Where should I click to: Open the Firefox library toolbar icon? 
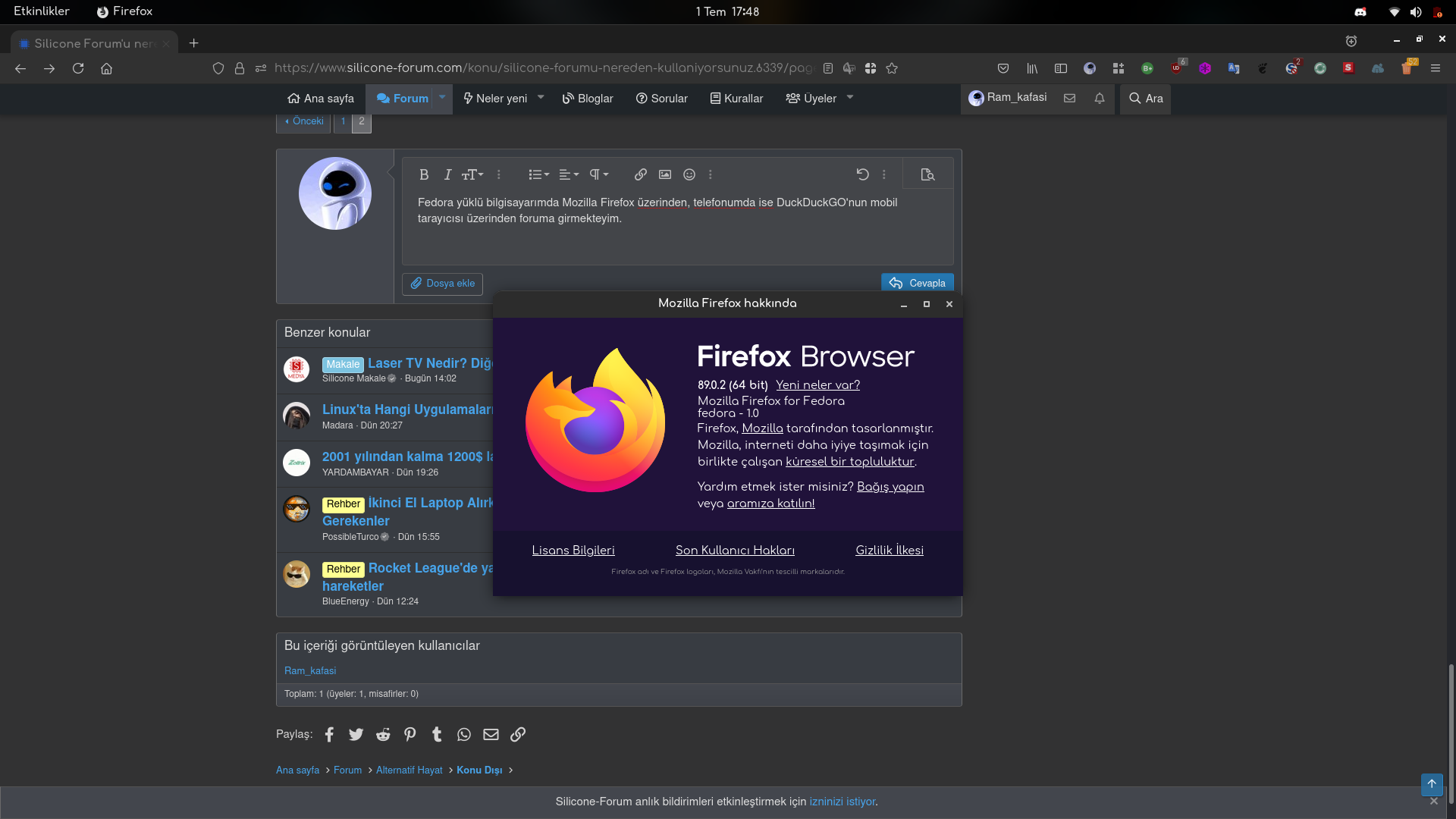[1032, 68]
